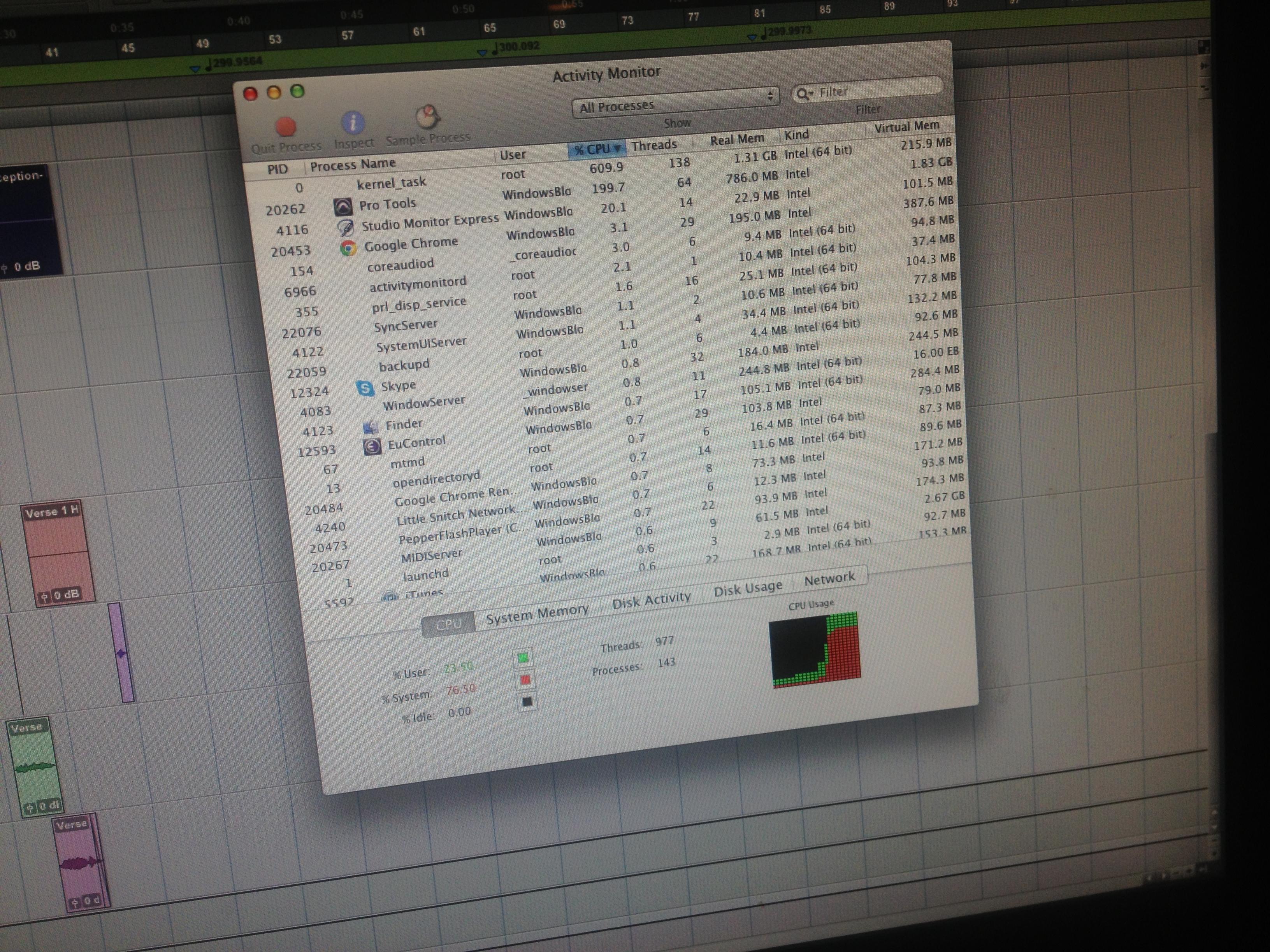Click the Quit Process toolbar icon
This screenshot has height=952, width=1270.
(286, 126)
